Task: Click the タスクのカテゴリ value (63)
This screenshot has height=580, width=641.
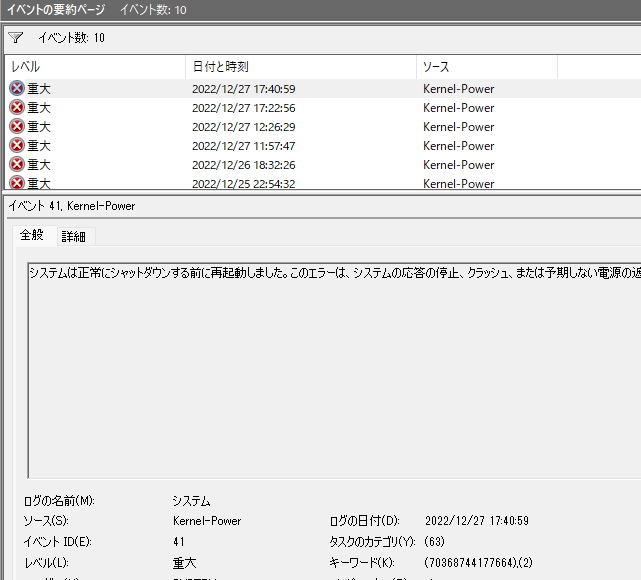Action: tap(434, 542)
